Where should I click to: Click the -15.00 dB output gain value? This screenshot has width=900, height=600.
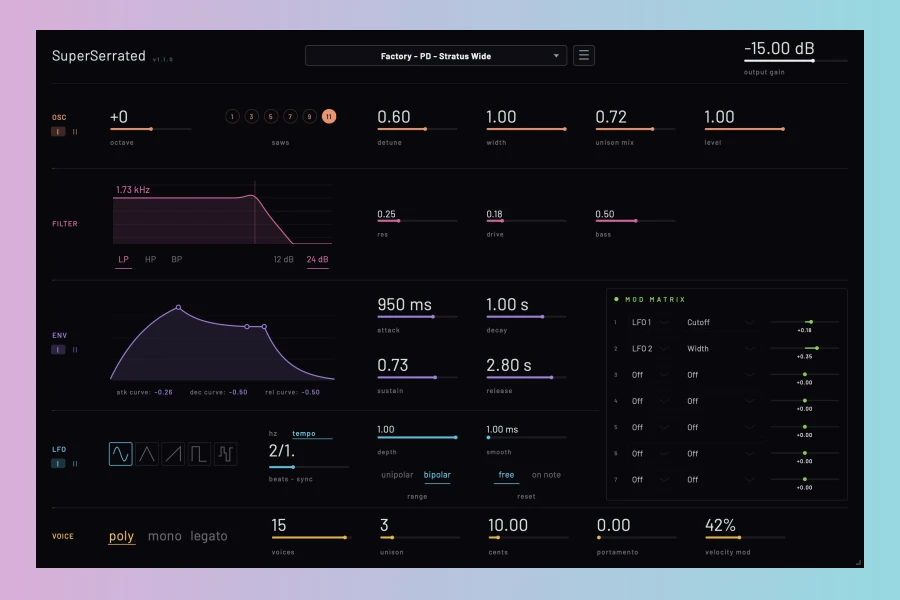[x=779, y=48]
